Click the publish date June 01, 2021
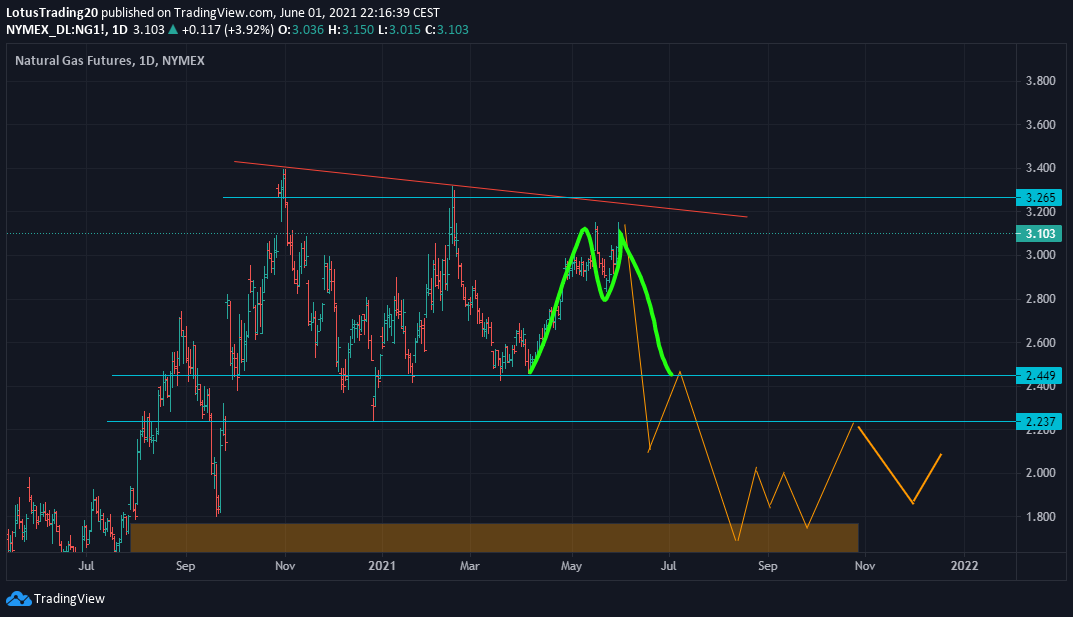1073x617 pixels. [x=322, y=12]
